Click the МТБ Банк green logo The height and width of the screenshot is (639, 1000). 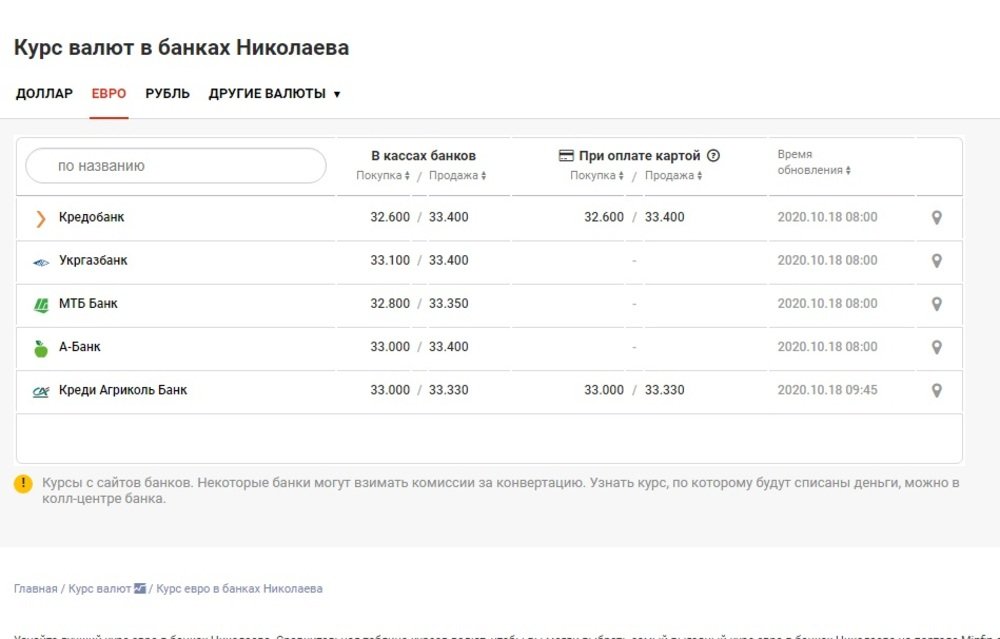(x=41, y=305)
